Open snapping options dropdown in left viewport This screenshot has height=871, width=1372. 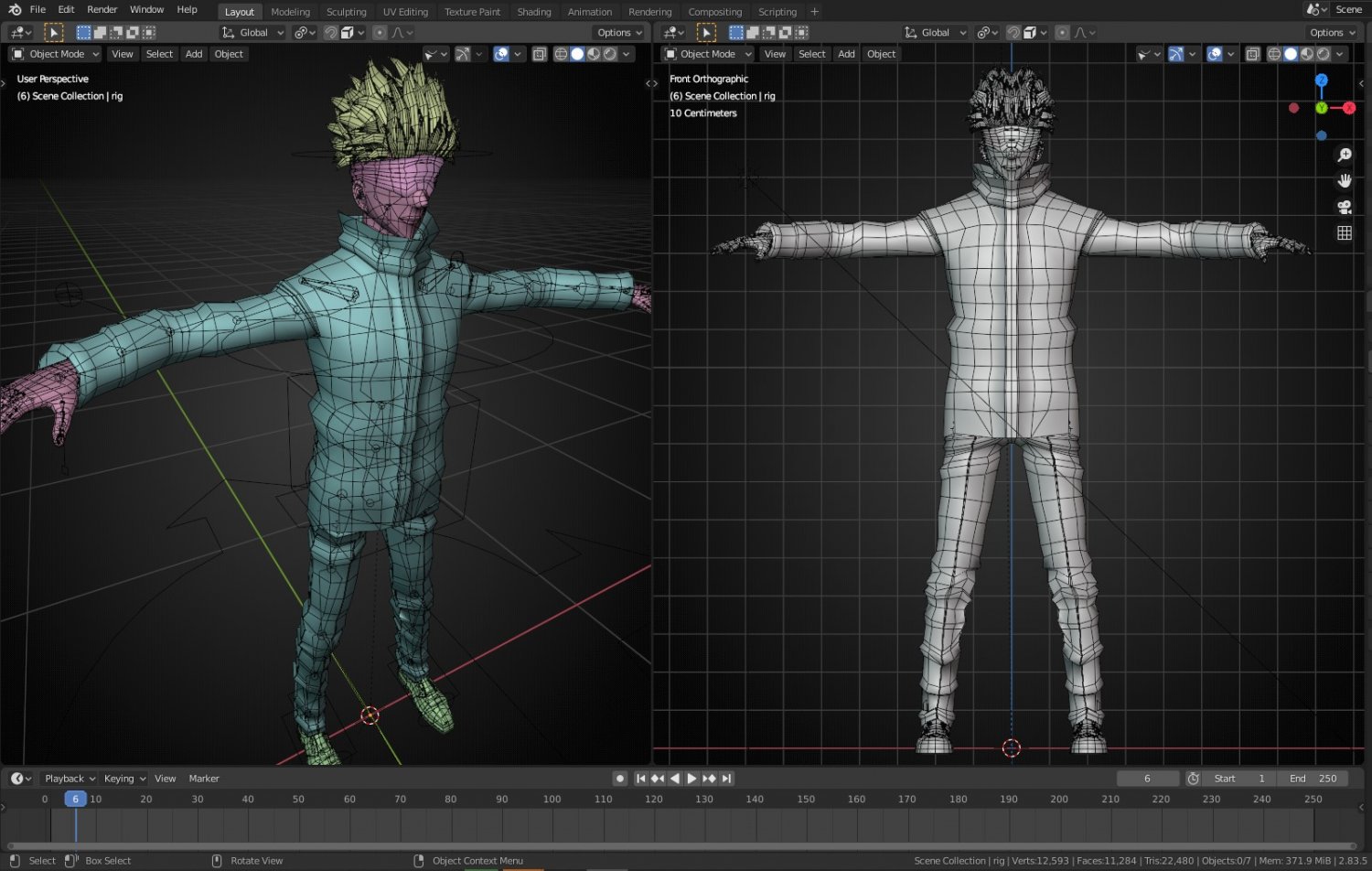[353, 33]
